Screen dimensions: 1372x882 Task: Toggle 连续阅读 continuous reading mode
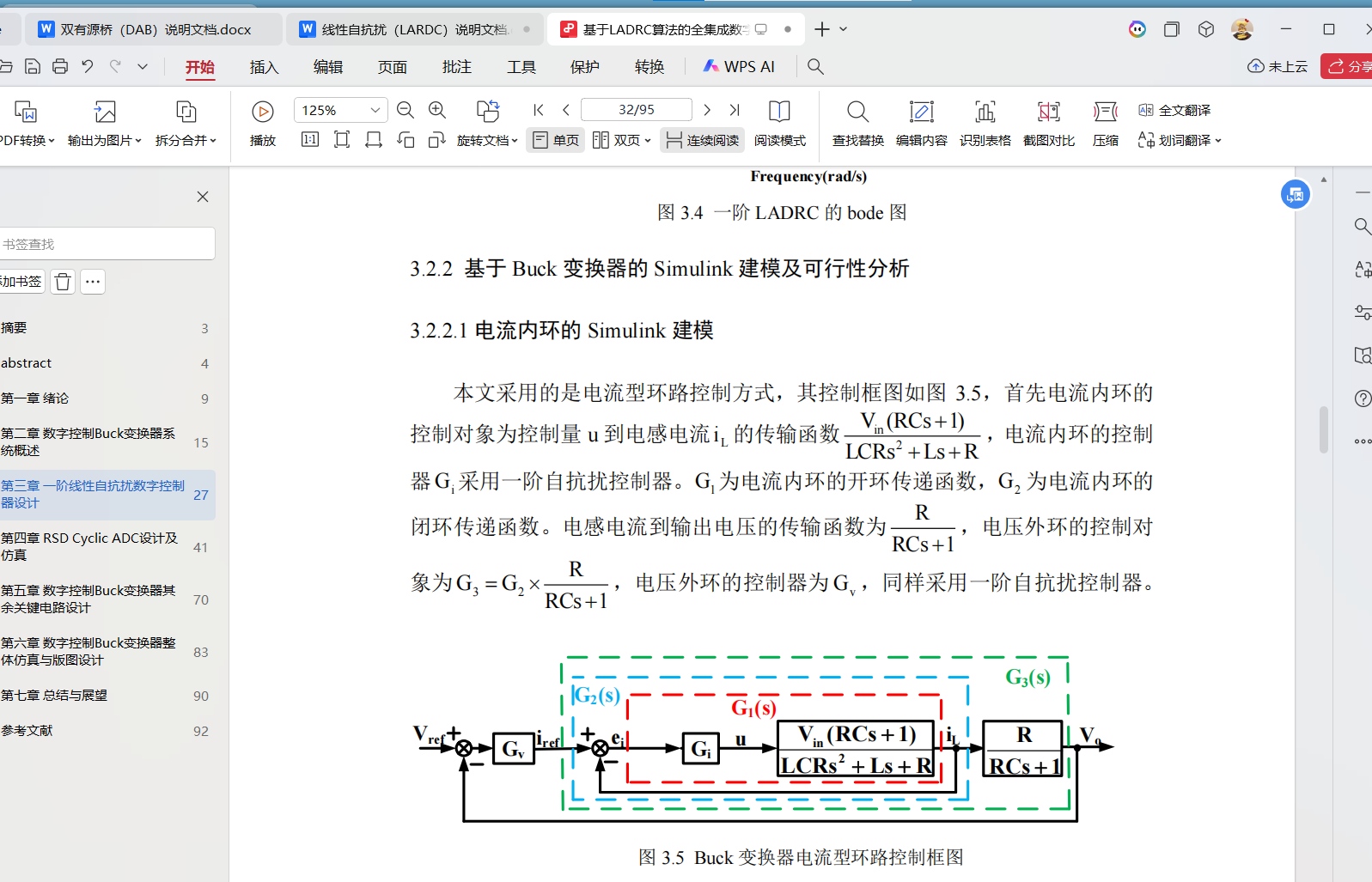coord(702,140)
